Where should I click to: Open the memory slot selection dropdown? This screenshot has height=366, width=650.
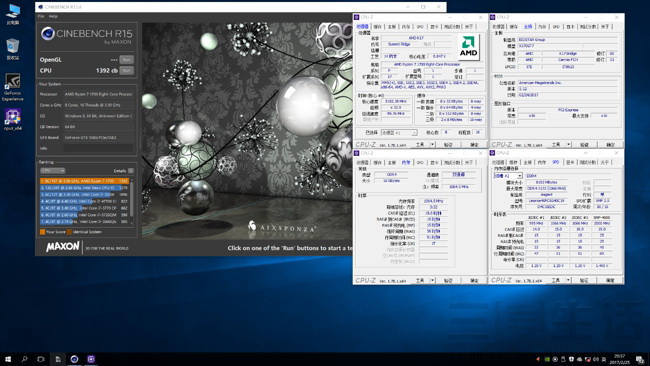click(x=508, y=176)
